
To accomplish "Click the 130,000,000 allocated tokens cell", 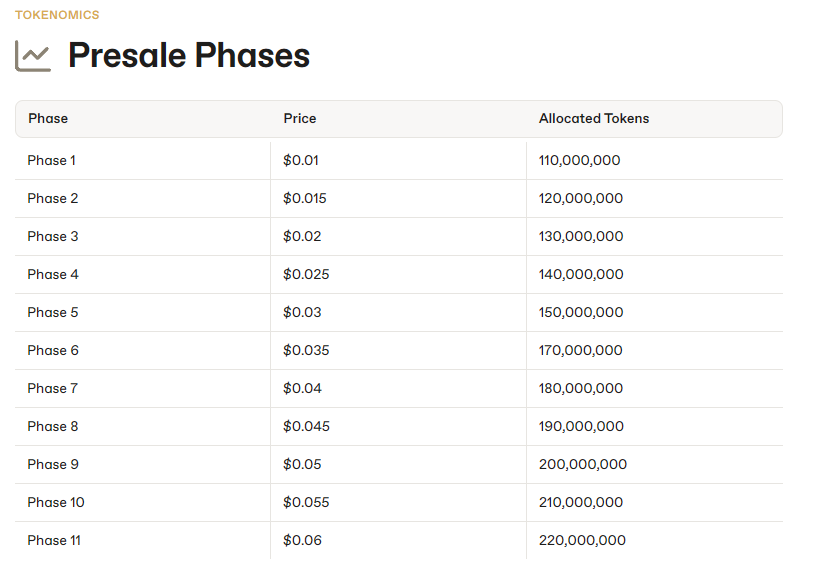I will 581,236.
